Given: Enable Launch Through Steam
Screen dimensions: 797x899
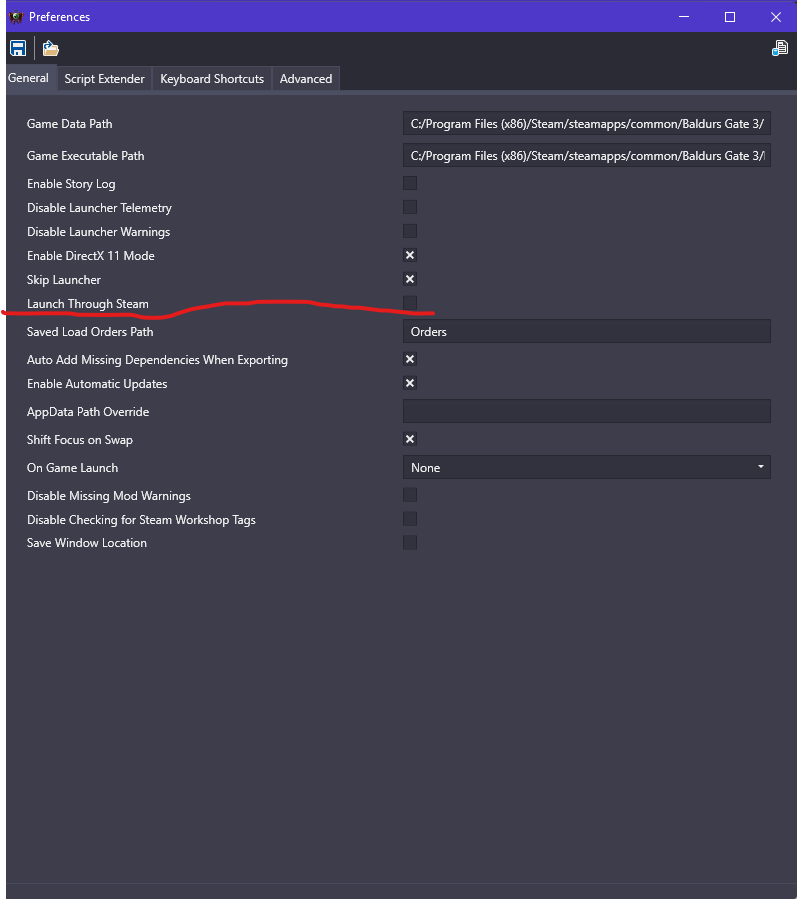Looking at the screenshot, I should (x=409, y=303).
